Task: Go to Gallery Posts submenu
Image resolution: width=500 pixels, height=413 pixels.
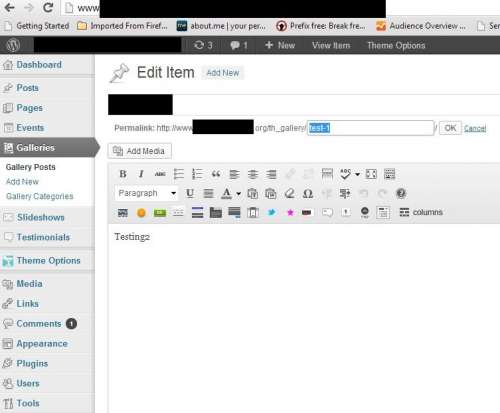Action: (x=31, y=167)
